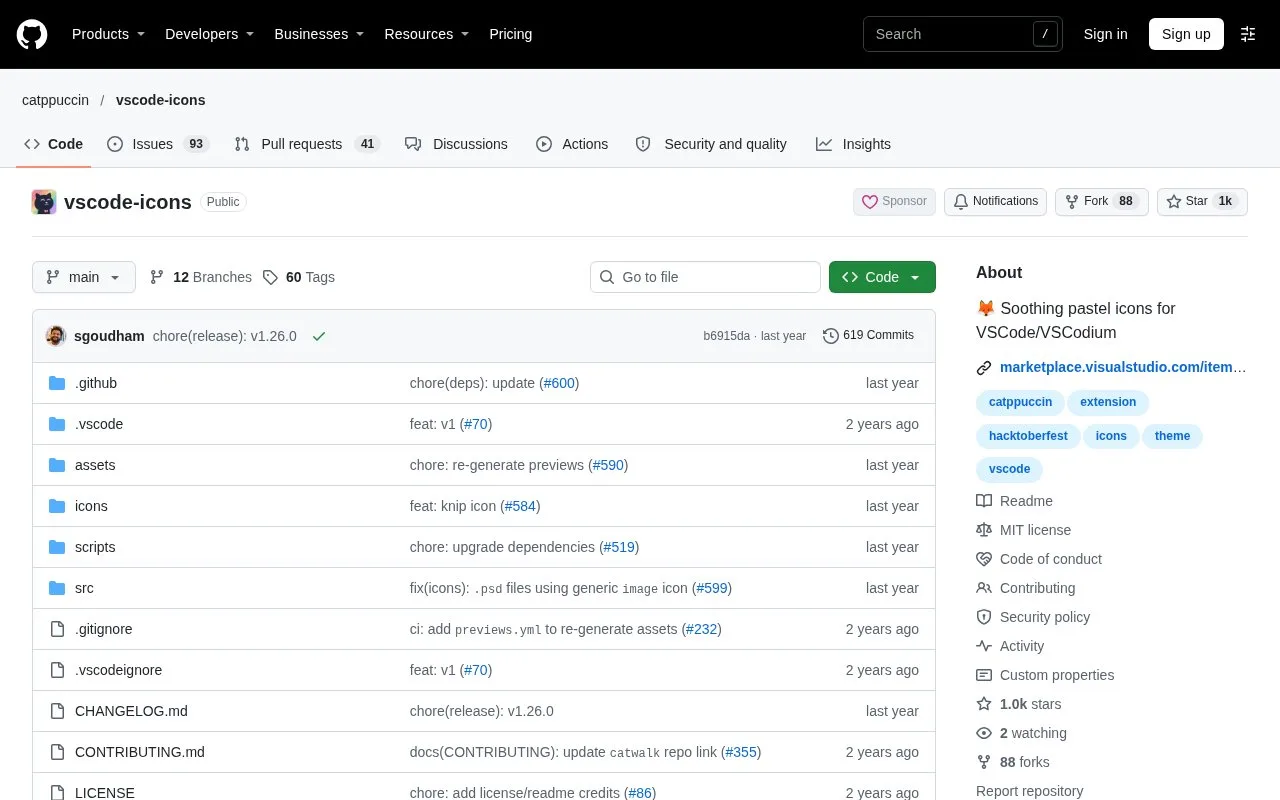
Task: Click the .github folder icon
Action: pos(57,383)
